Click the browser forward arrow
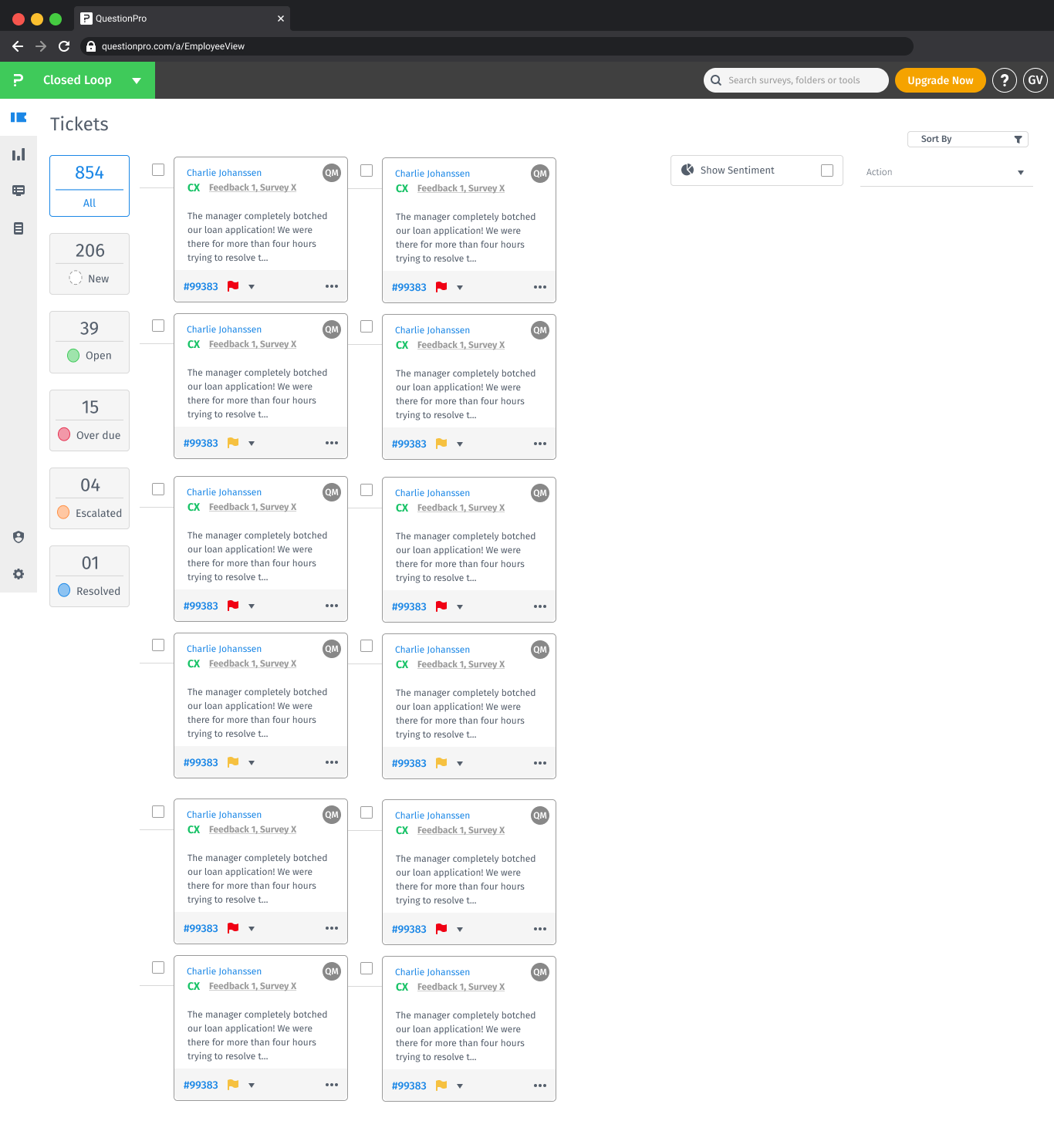 (41, 46)
